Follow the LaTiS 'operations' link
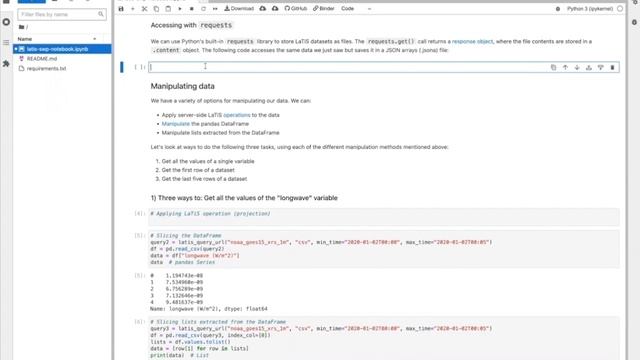Screen dimensions: 640x360 [237, 115]
